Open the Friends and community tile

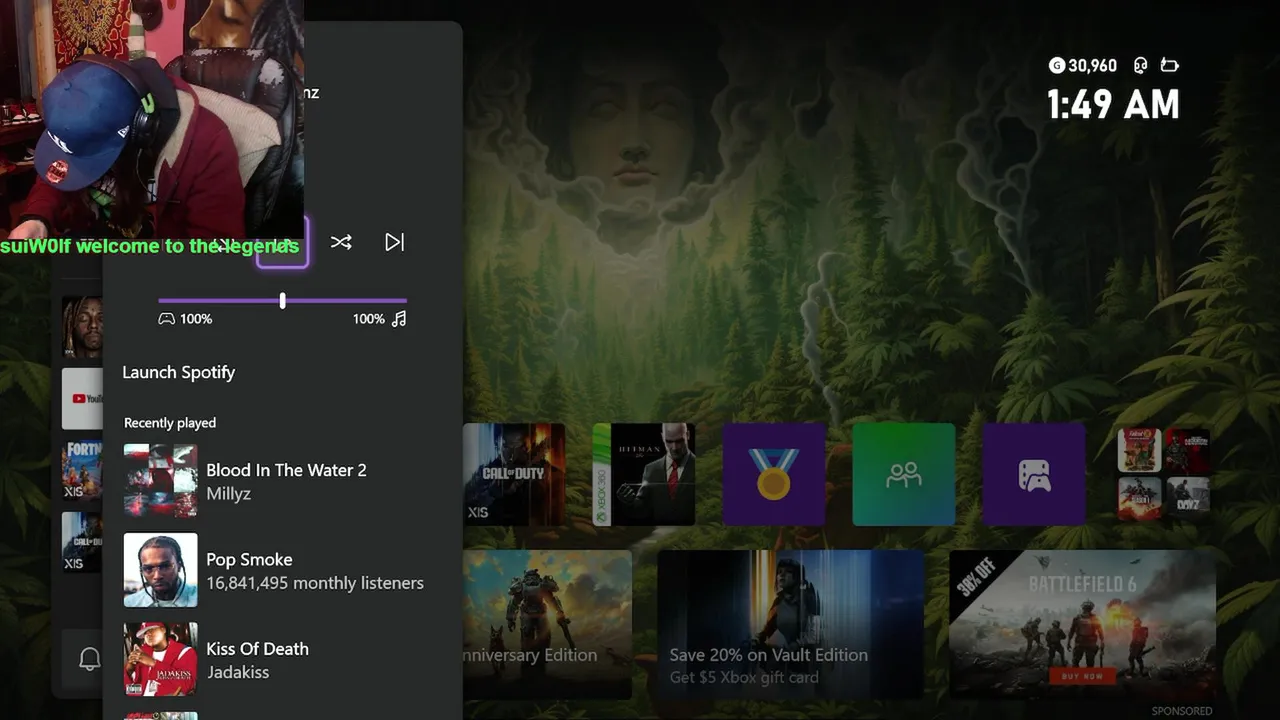tap(904, 474)
